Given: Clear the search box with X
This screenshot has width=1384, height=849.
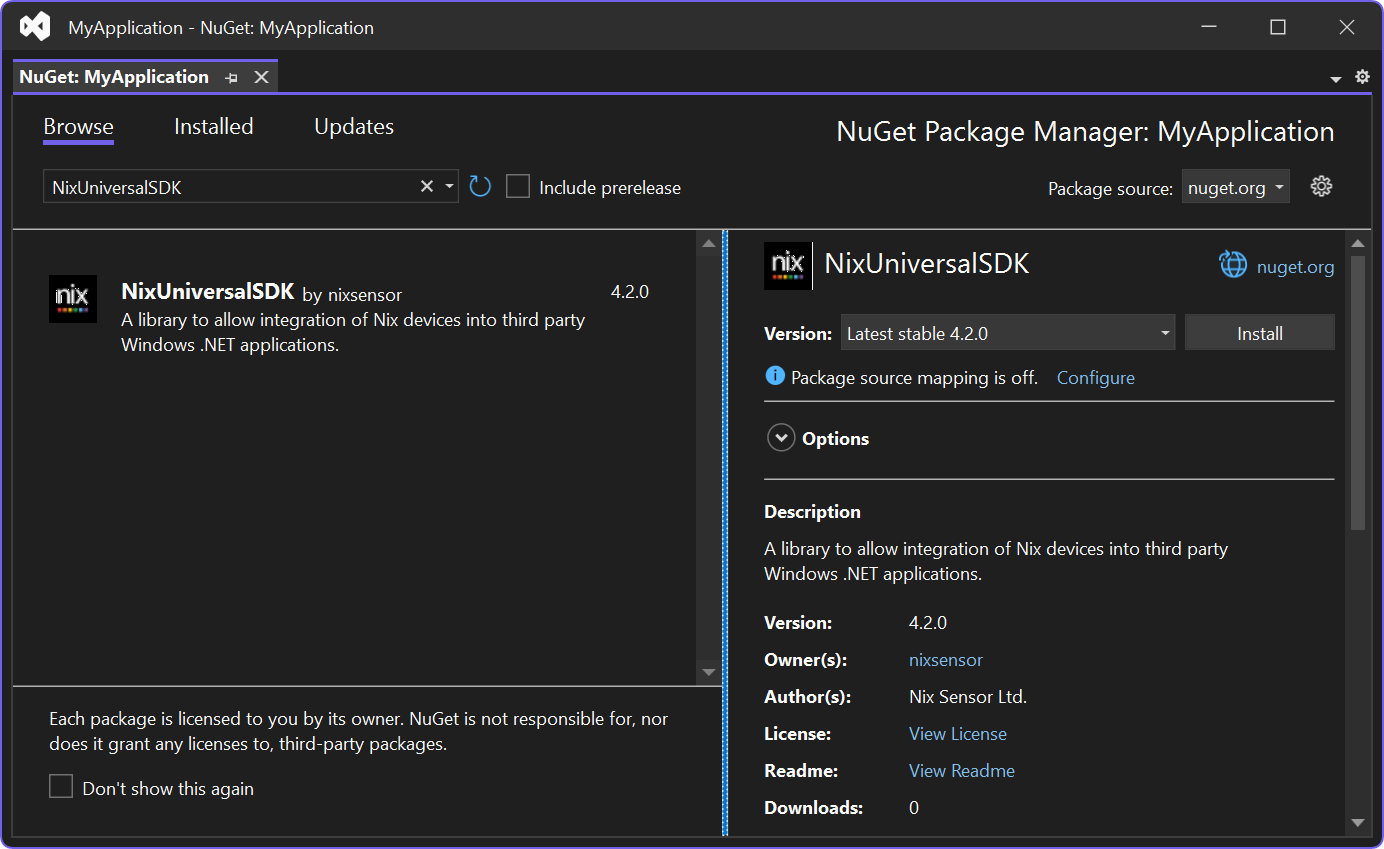Looking at the screenshot, I should click(427, 186).
